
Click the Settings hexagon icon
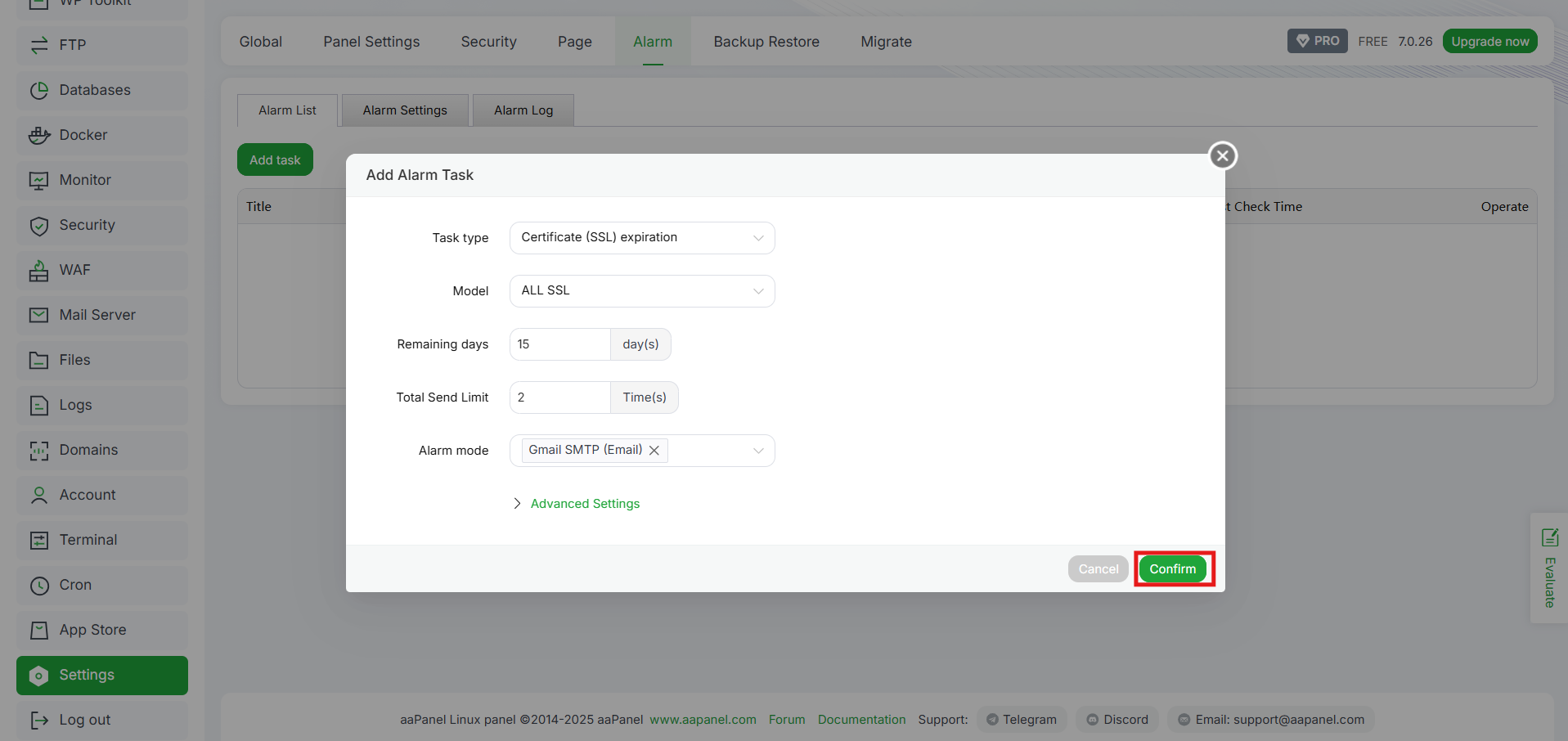pyautogui.click(x=39, y=675)
